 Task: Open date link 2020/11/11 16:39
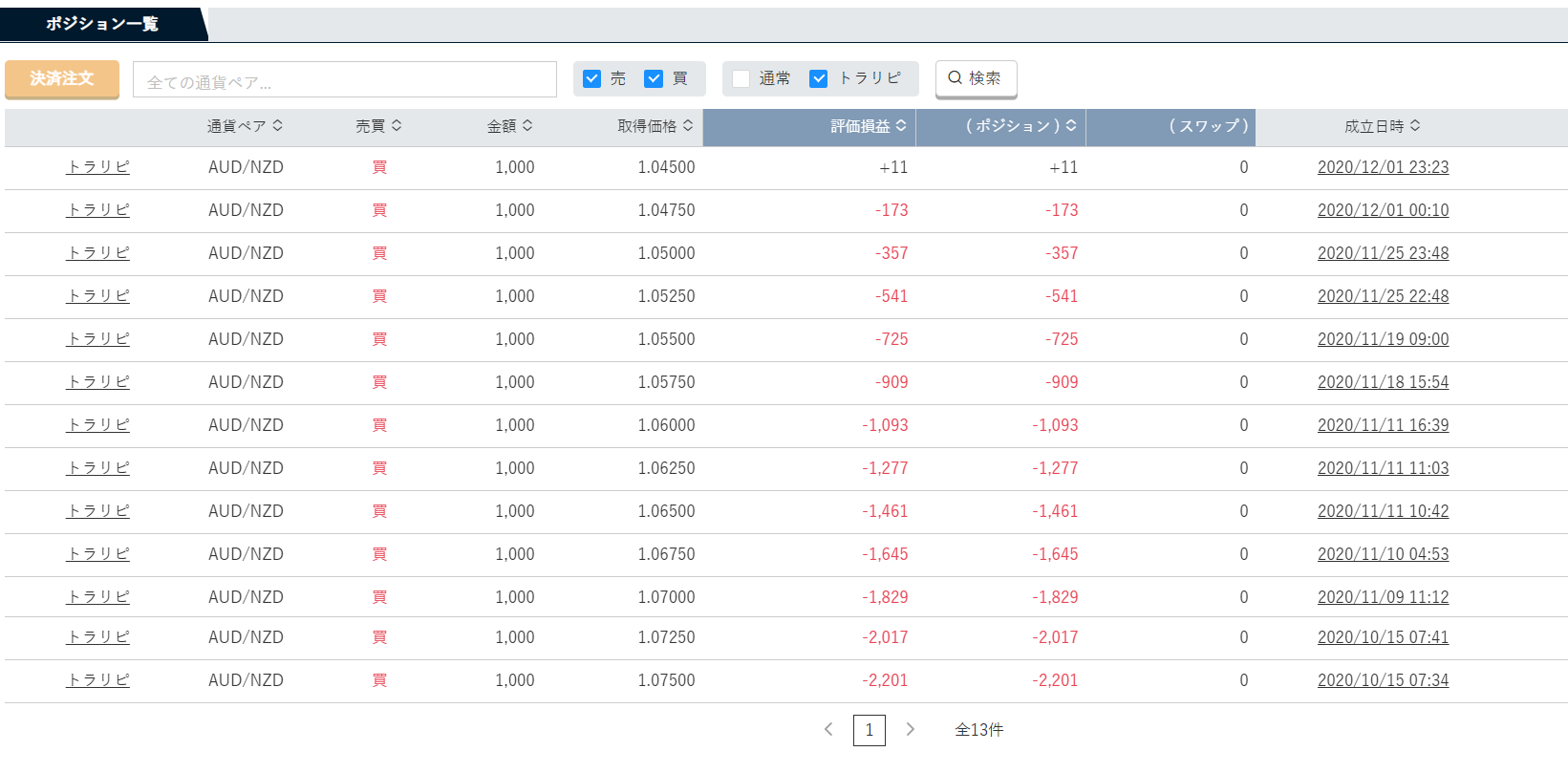[x=1383, y=425]
